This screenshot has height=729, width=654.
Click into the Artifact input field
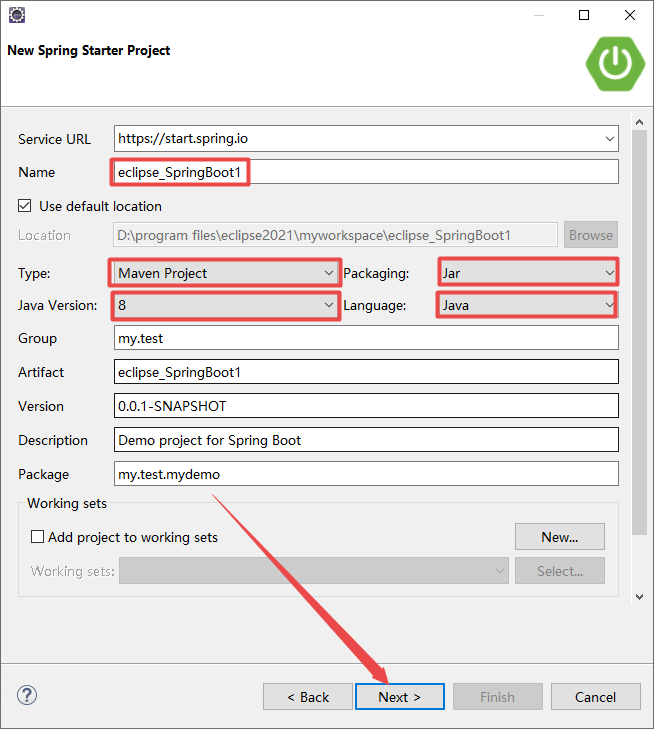[x=366, y=372]
